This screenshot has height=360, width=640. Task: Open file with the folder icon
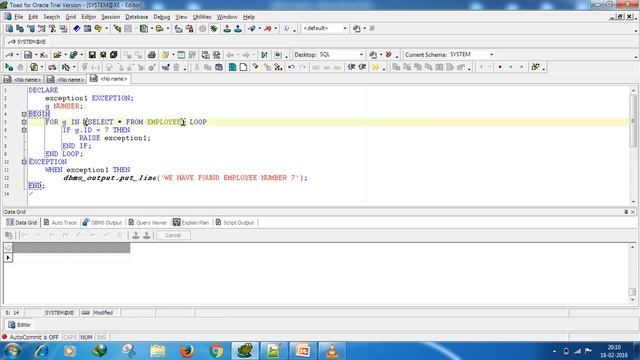pos(57,55)
